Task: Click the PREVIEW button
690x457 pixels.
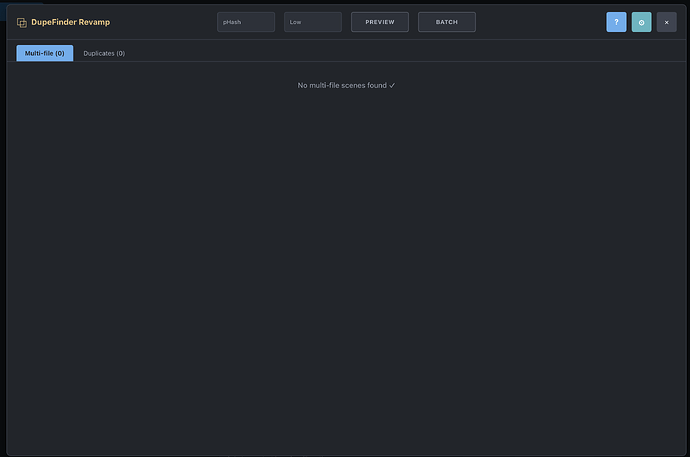Action: tap(380, 22)
